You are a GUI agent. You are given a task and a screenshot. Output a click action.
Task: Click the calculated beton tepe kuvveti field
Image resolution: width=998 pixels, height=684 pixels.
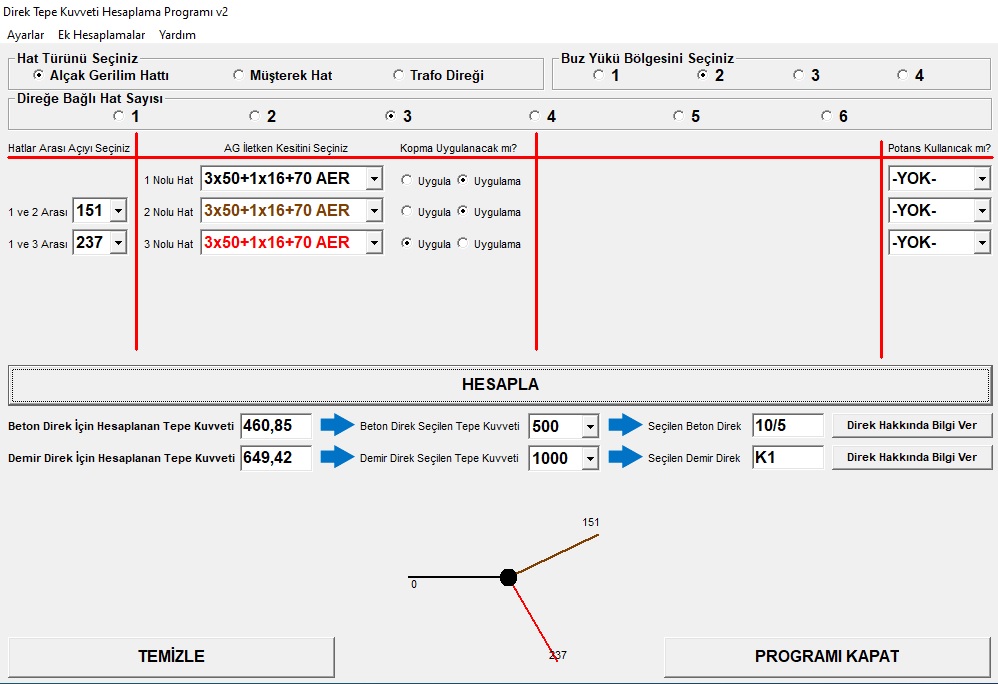[x=276, y=426]
